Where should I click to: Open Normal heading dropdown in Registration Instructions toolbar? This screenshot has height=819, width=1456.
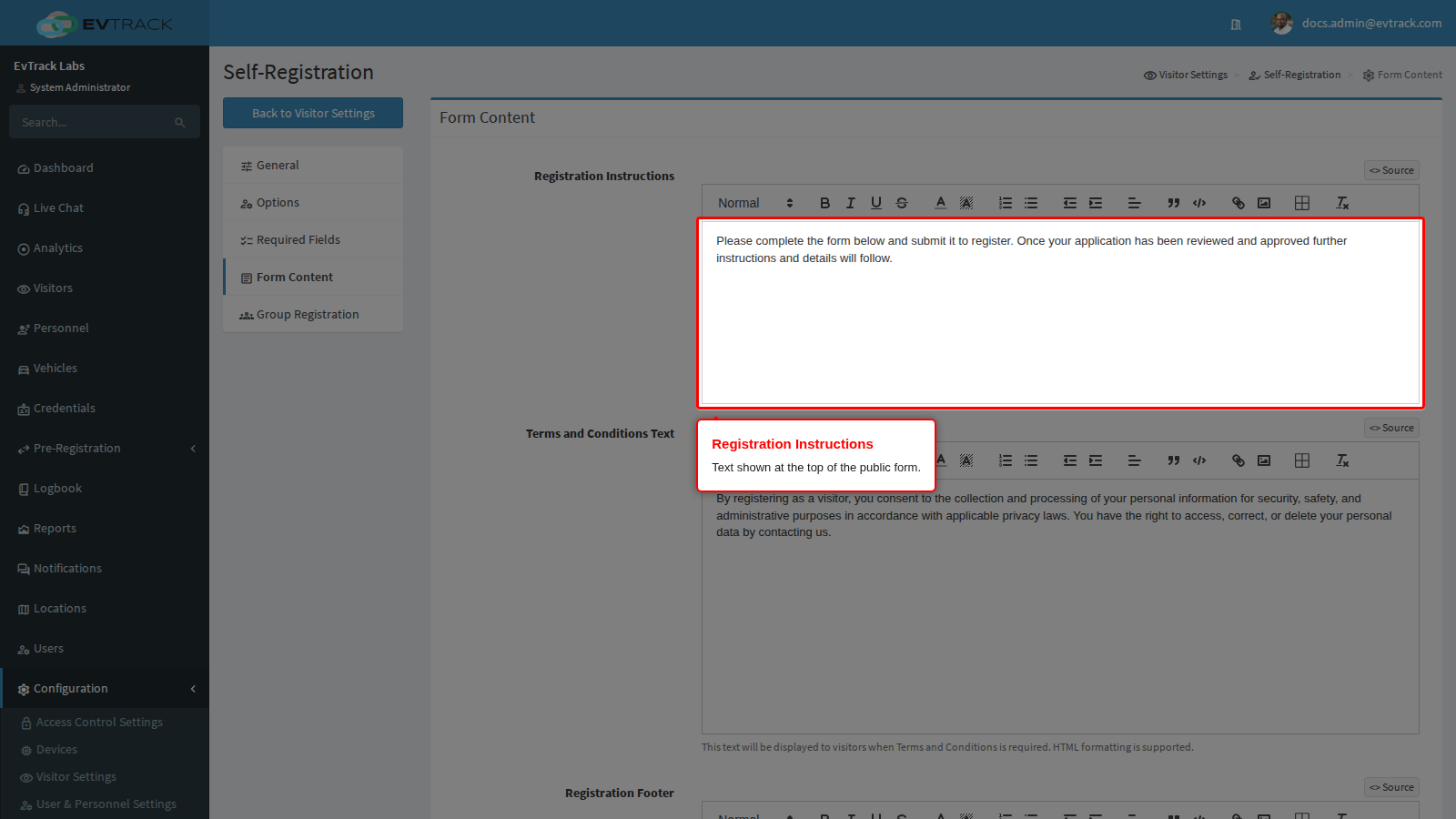click(x=755, y=203)
